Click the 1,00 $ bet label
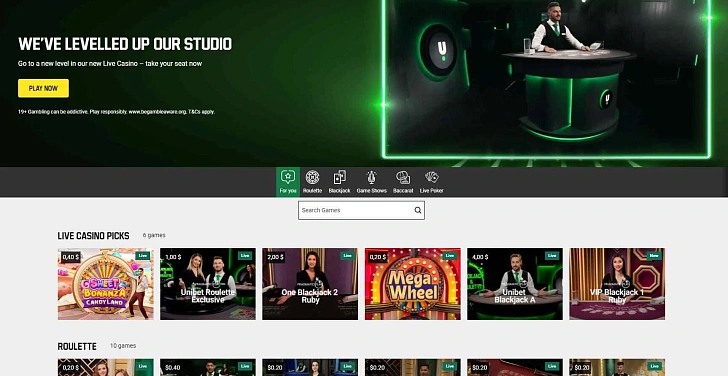This screenshot has width=728, height=376. 173,257
